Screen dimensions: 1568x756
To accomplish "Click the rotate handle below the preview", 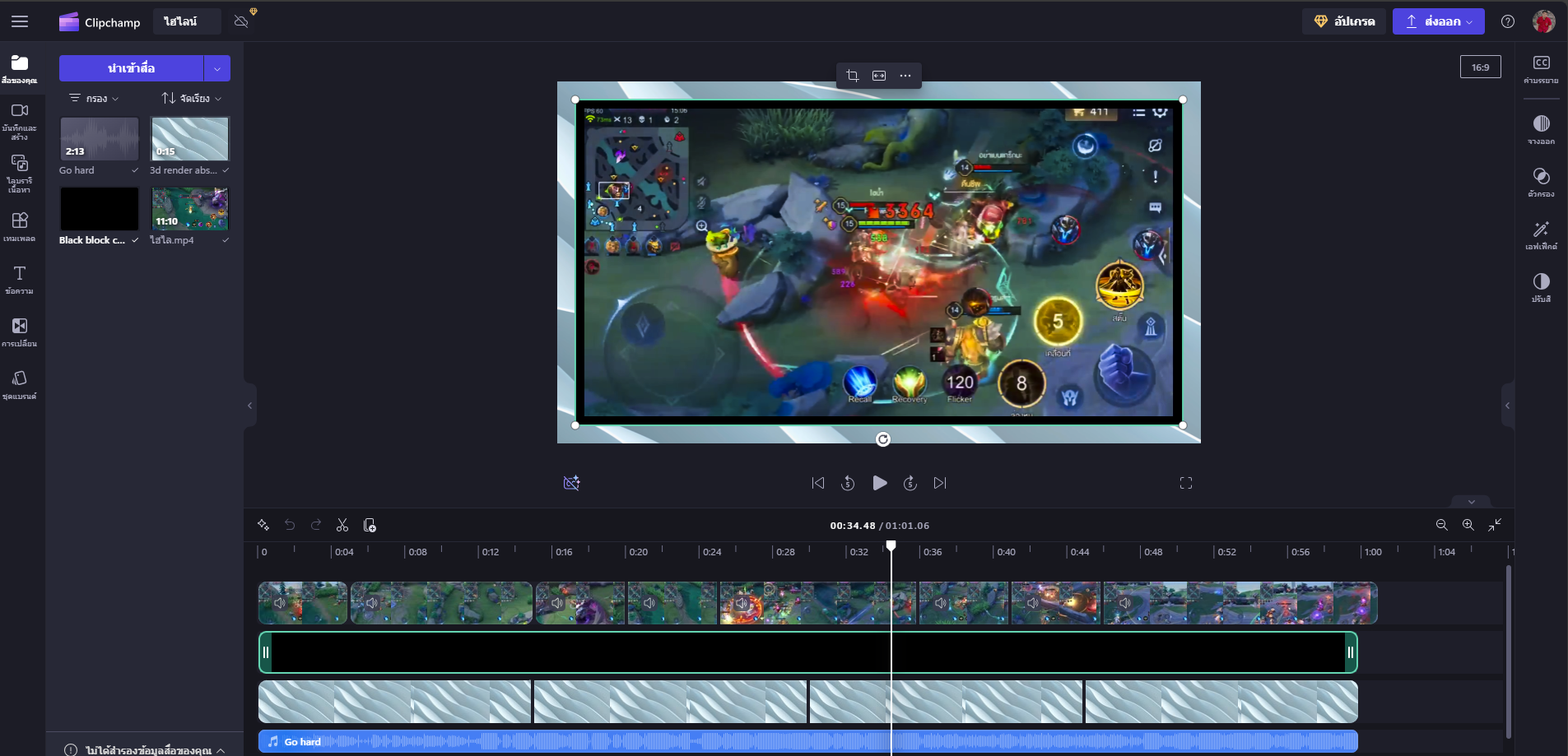I will click(883, 439).
